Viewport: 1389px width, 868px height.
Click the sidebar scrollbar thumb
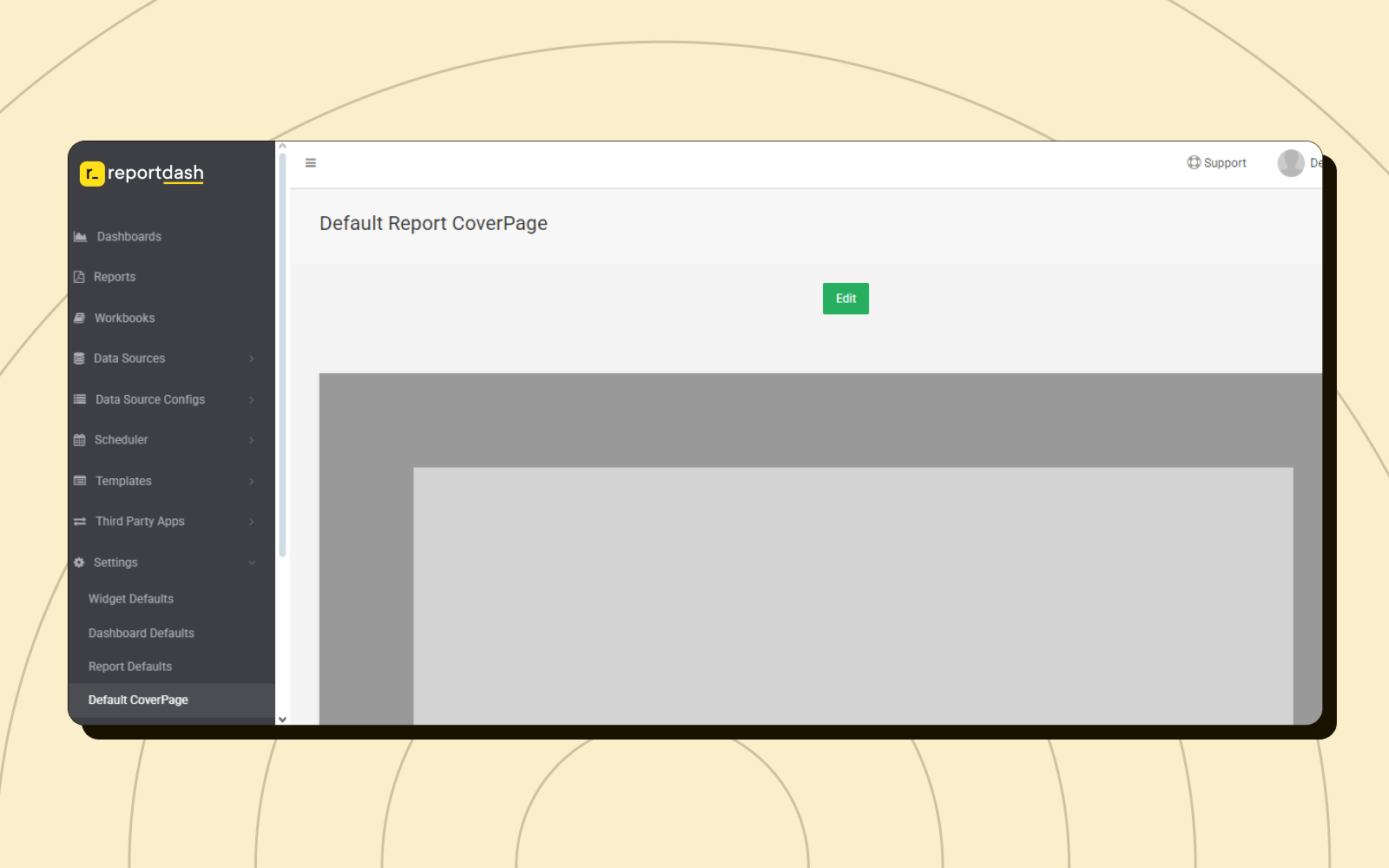(282, 355)
